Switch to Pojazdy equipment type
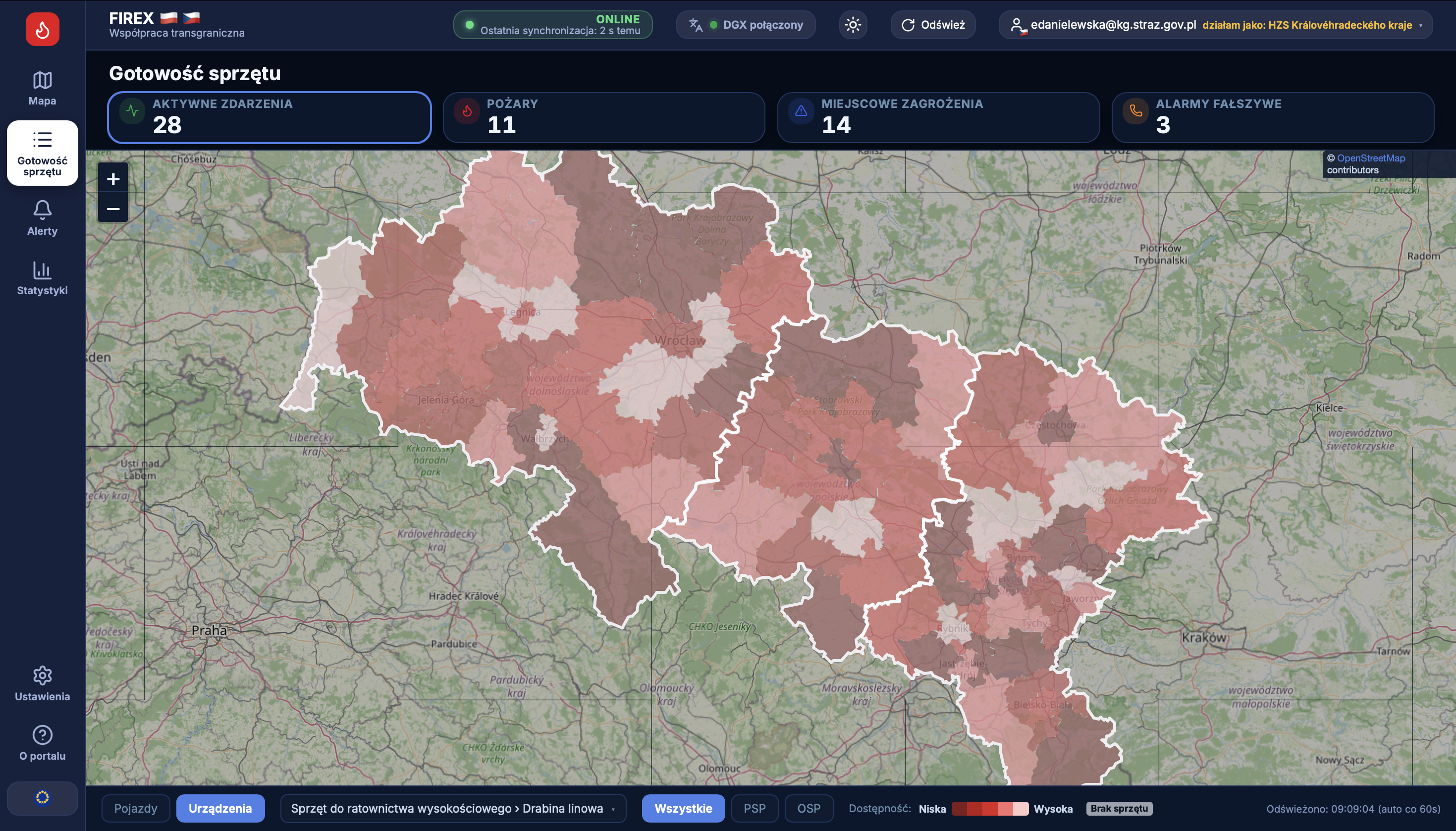Viewport: 1456px width, 831px height. pyautogui.click(x=135, y=808)
